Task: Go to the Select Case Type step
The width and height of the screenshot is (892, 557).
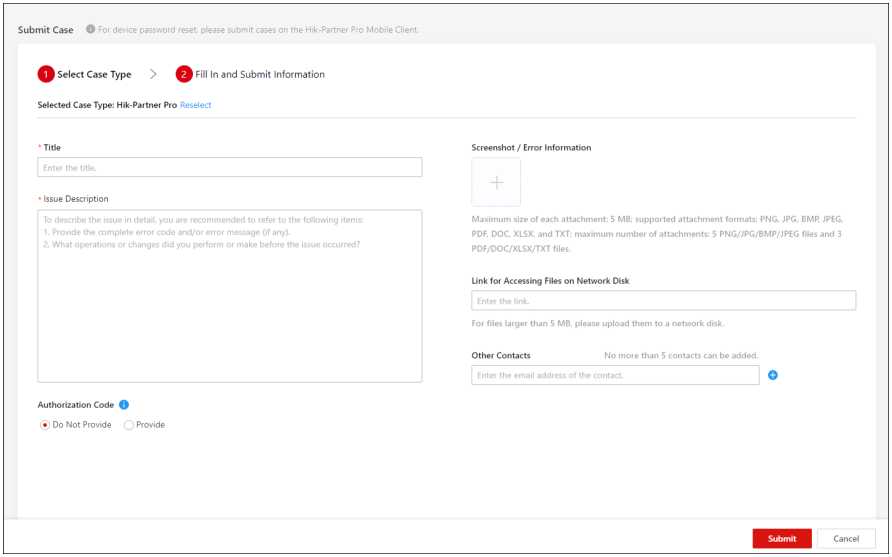Action: click(94, 74)
